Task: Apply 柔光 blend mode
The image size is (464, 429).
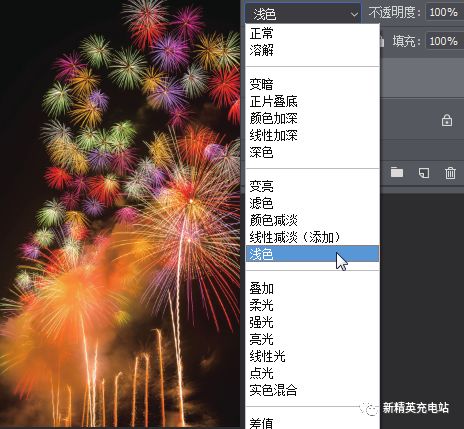Action: (x=312, y=305)
